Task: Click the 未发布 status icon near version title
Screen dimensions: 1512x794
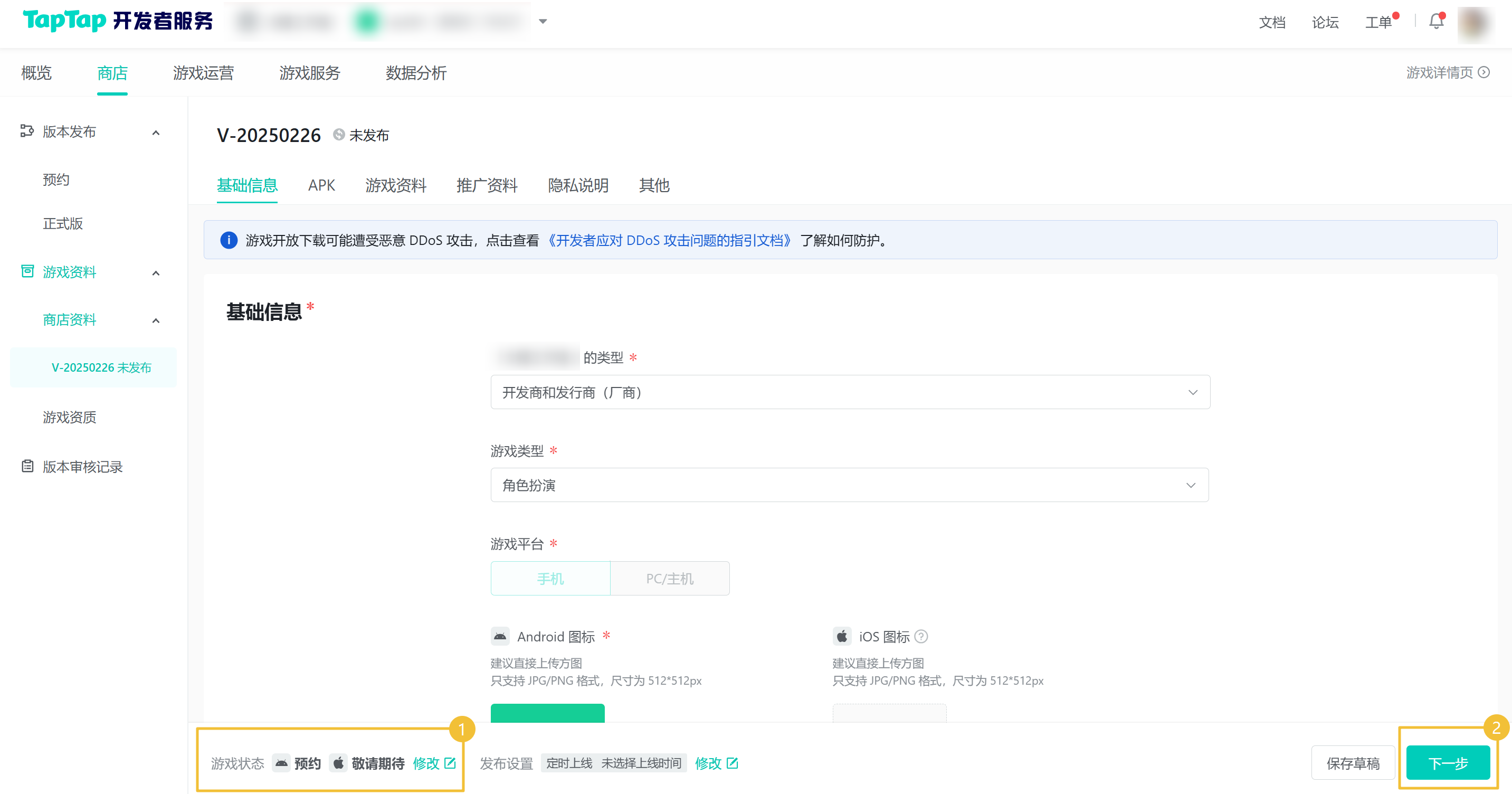Action: coord(339,135)
